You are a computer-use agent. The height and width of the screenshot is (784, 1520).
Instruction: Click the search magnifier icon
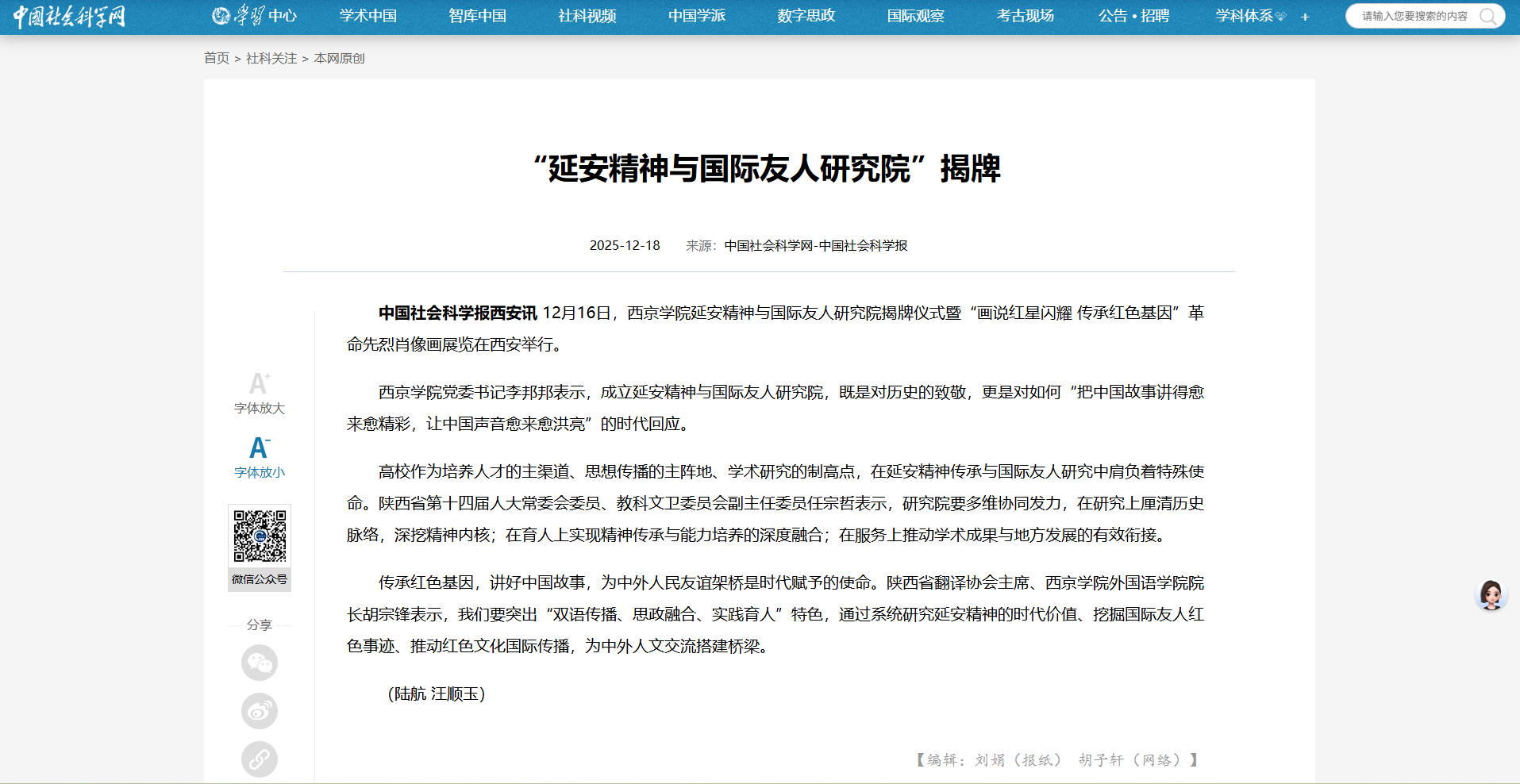click(1487, 16)
